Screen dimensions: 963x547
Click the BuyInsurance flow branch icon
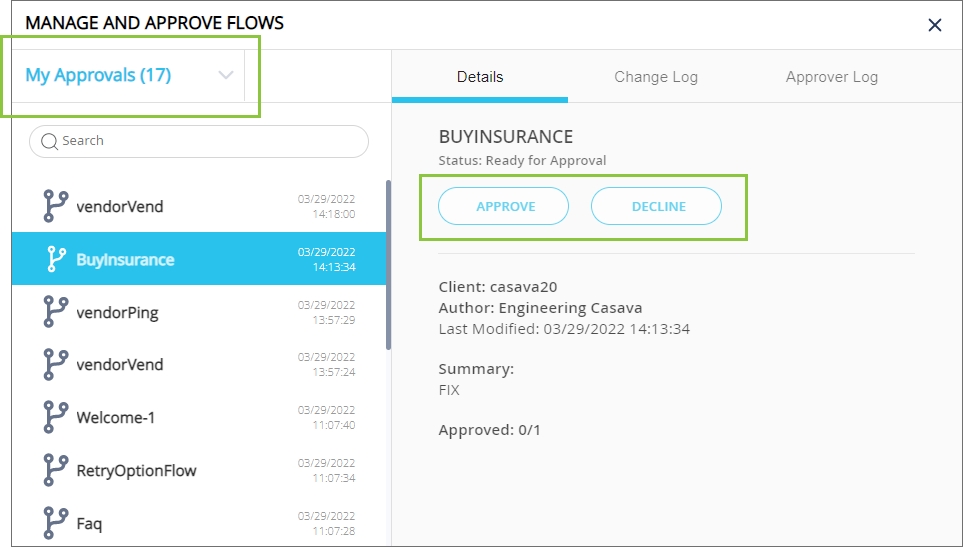pyautogui.click(x=56, y=259)
